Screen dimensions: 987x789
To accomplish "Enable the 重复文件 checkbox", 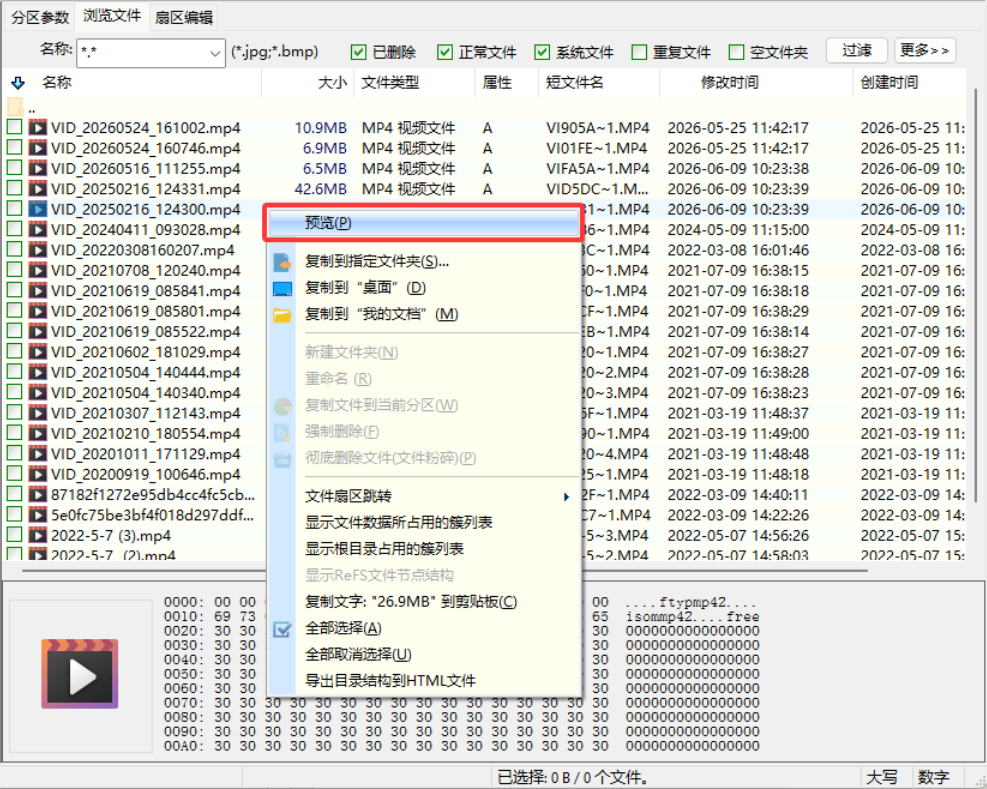I will [639, 52].
